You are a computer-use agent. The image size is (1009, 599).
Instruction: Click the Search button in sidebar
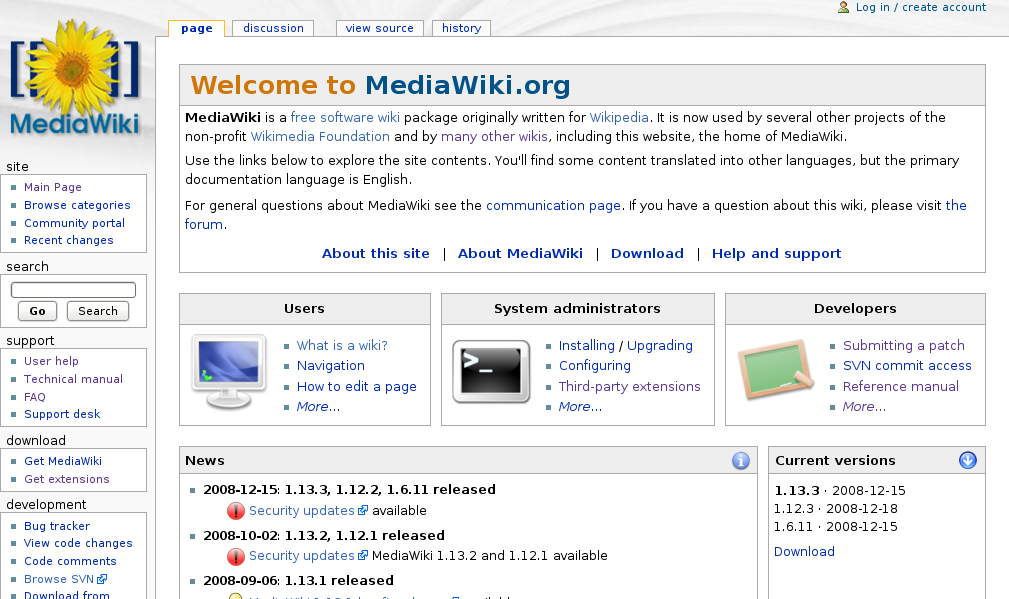[x=98, y=311]
